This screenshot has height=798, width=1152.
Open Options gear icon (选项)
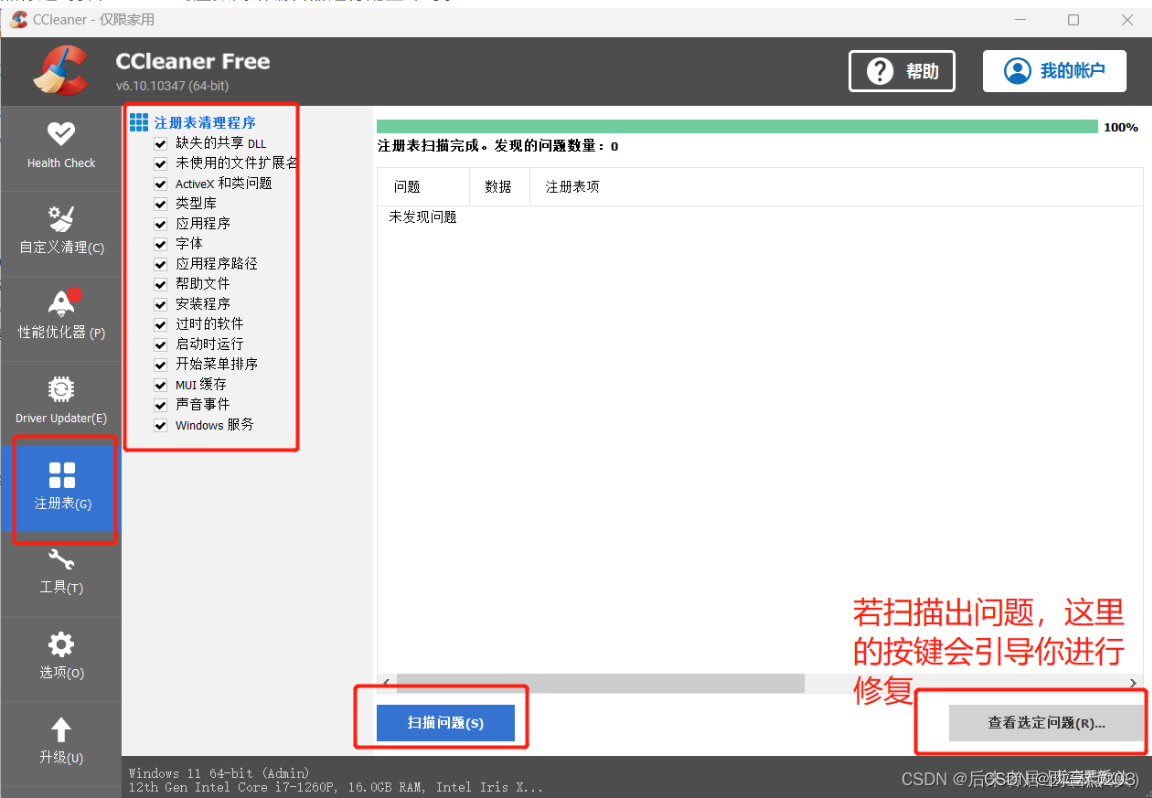point(61,644)
